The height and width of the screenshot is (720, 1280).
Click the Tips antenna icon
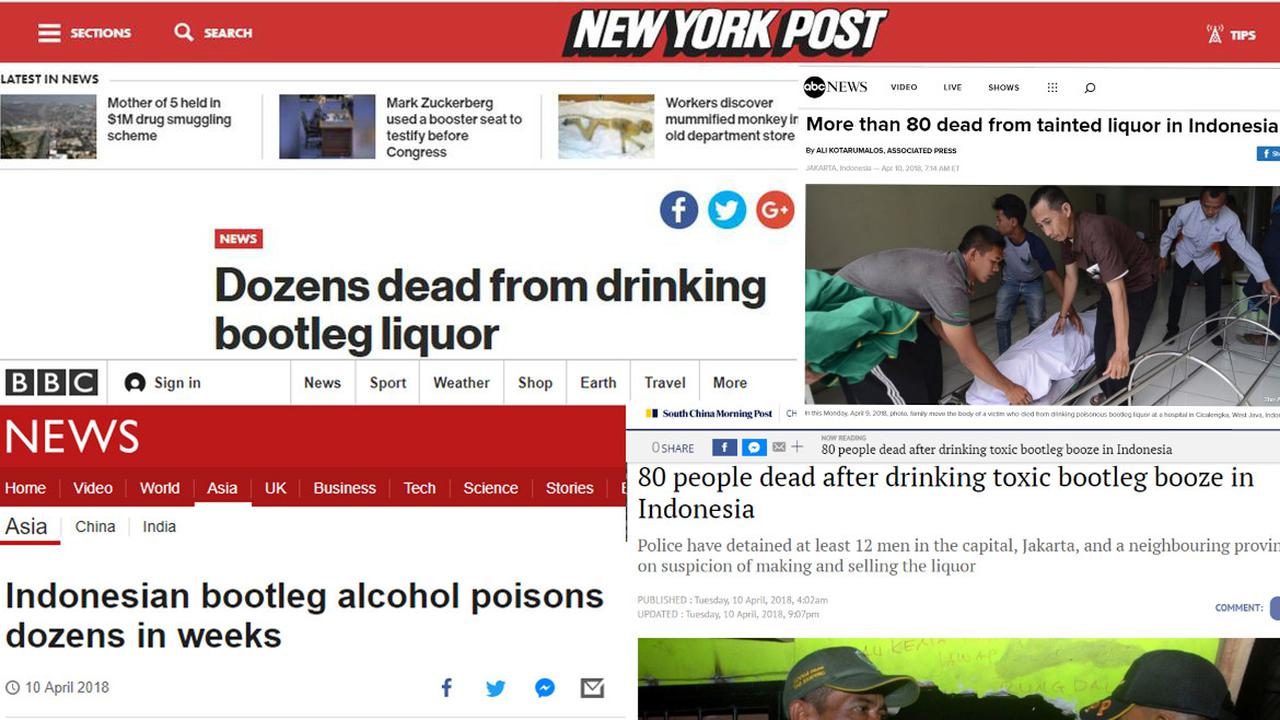point(1215,34)
